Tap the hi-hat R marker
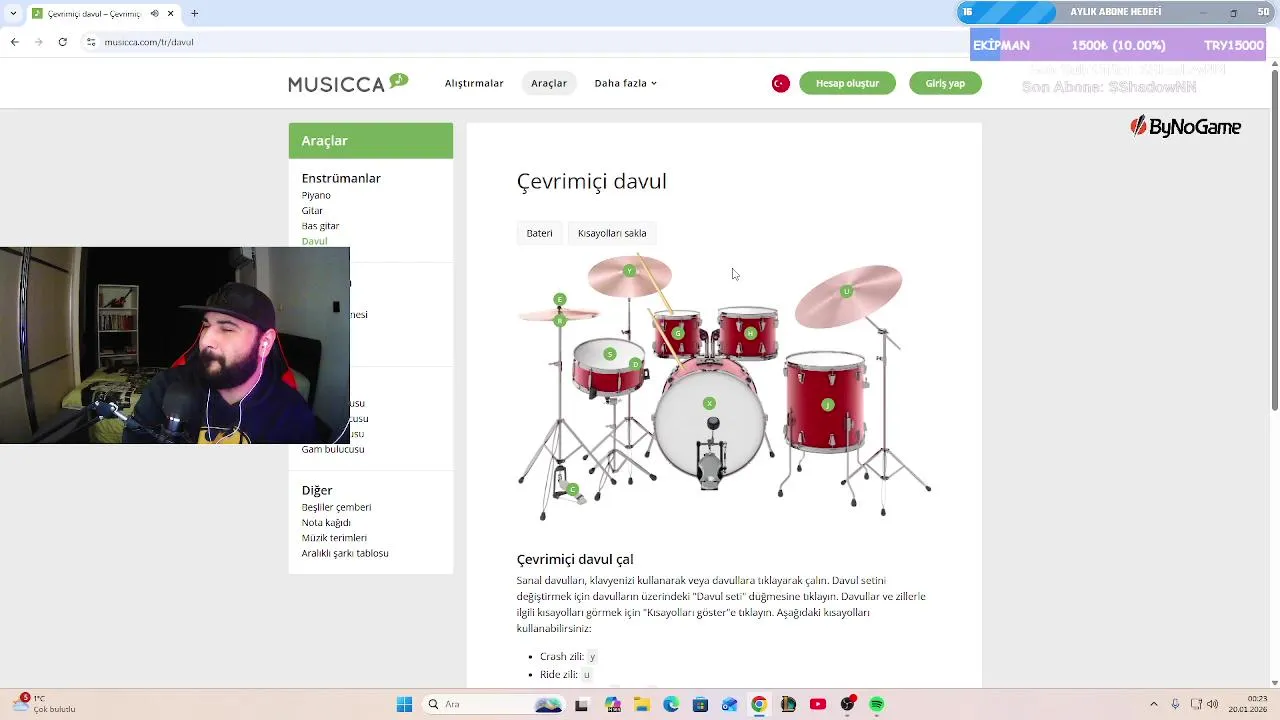1280x720 pixels. (x=560, y=320)
